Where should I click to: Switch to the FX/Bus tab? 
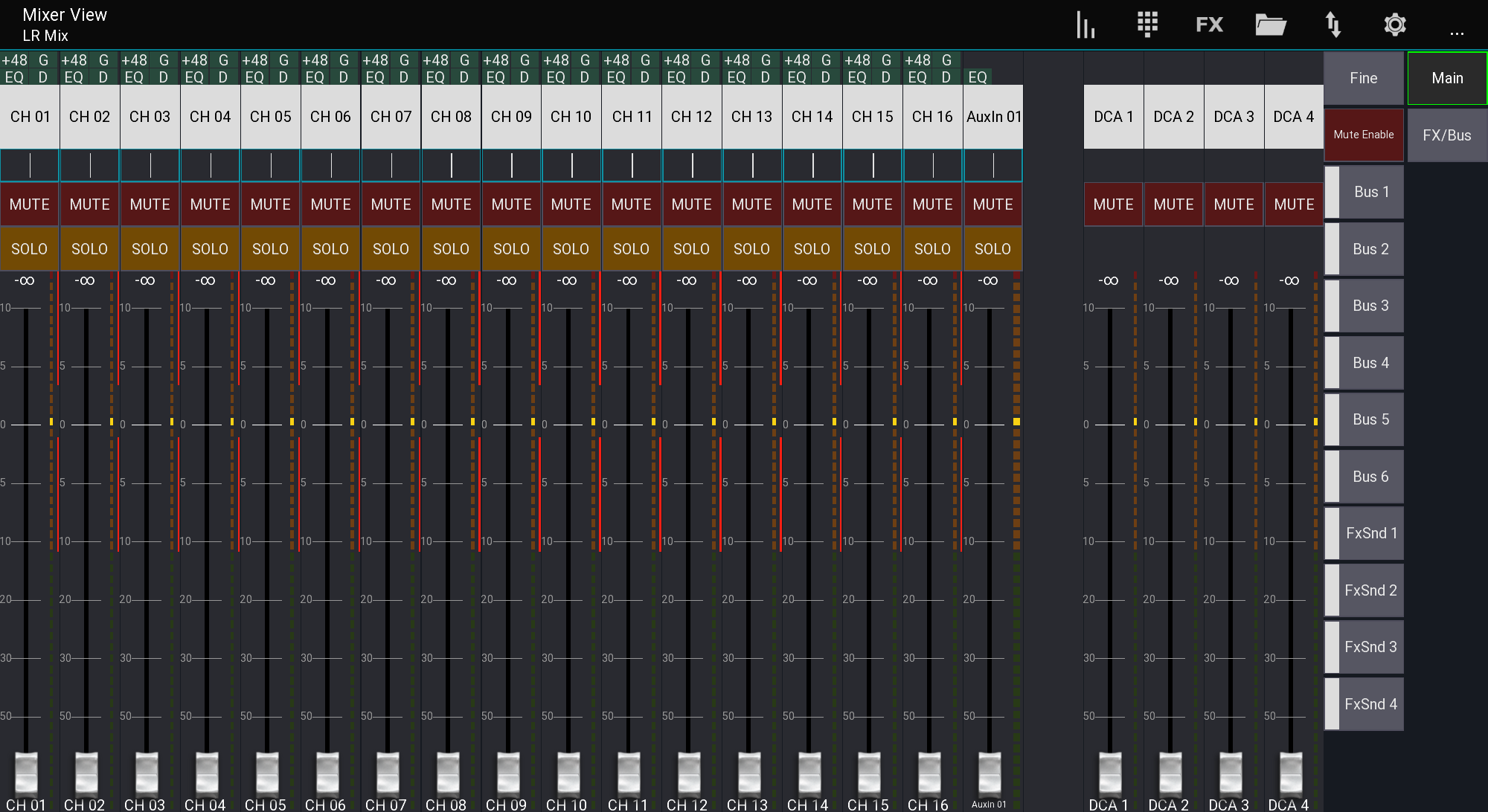pos(1446,135)
